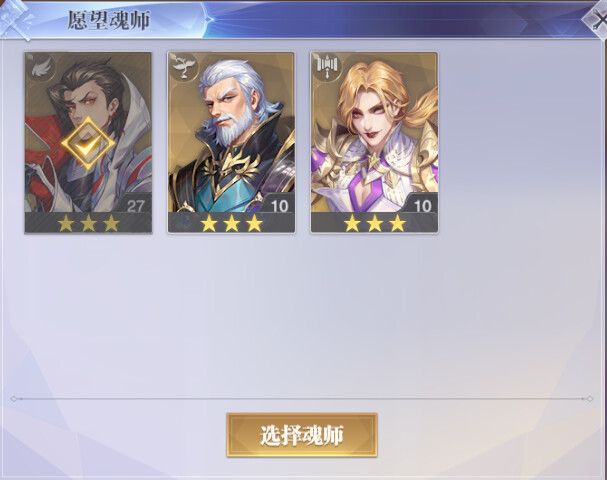Close the 愿望魂师 panel with the X
The image size is (607, 480).
pyautogui.click(x=598, y=20)
